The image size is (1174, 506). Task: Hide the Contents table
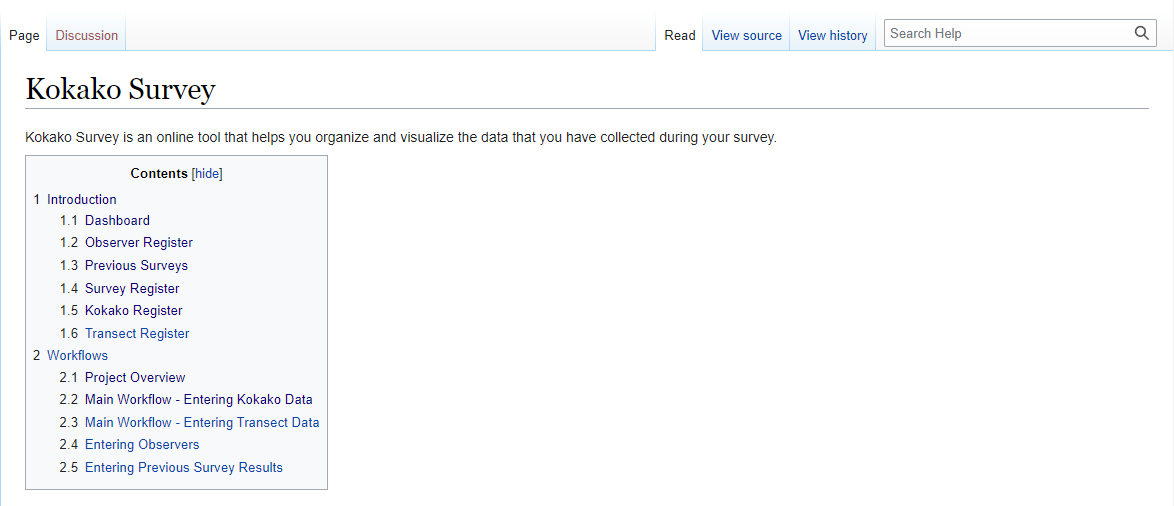click(207, 174)
